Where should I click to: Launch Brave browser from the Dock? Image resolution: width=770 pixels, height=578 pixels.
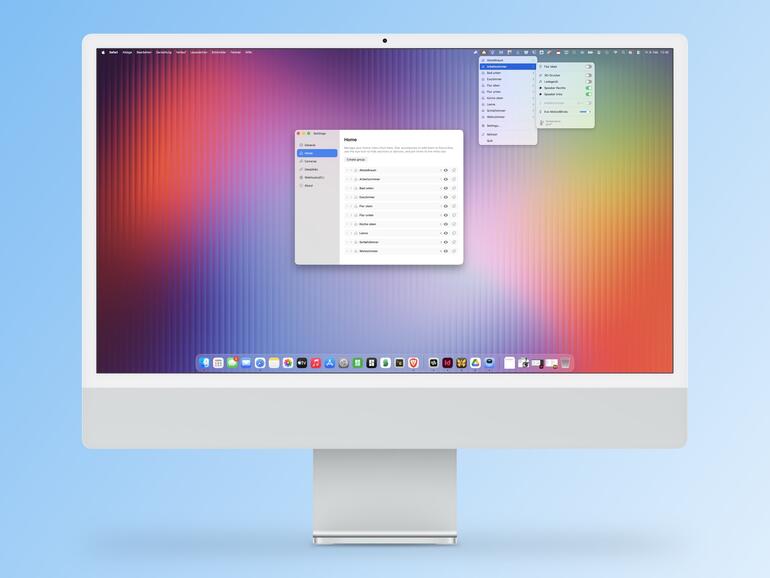click(413, 363)
